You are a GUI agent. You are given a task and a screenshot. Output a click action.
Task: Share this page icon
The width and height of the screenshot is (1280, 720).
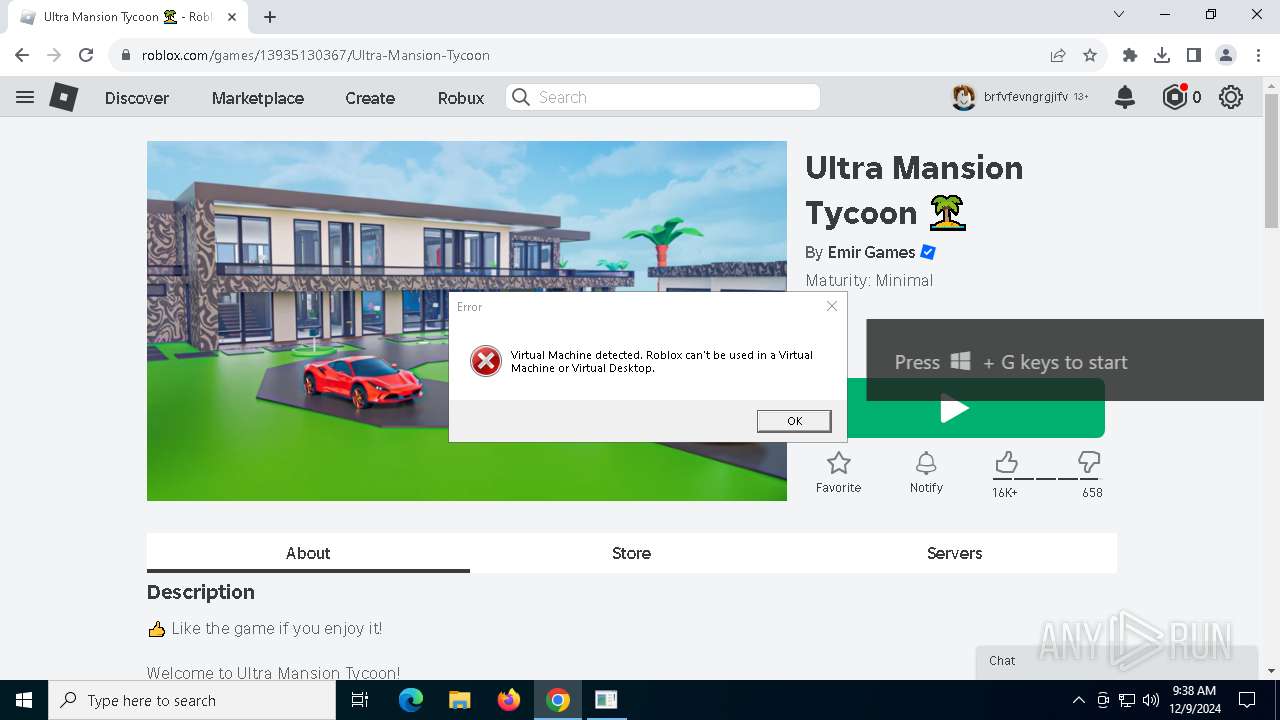pyautogui.click(x=1058, y=55)
